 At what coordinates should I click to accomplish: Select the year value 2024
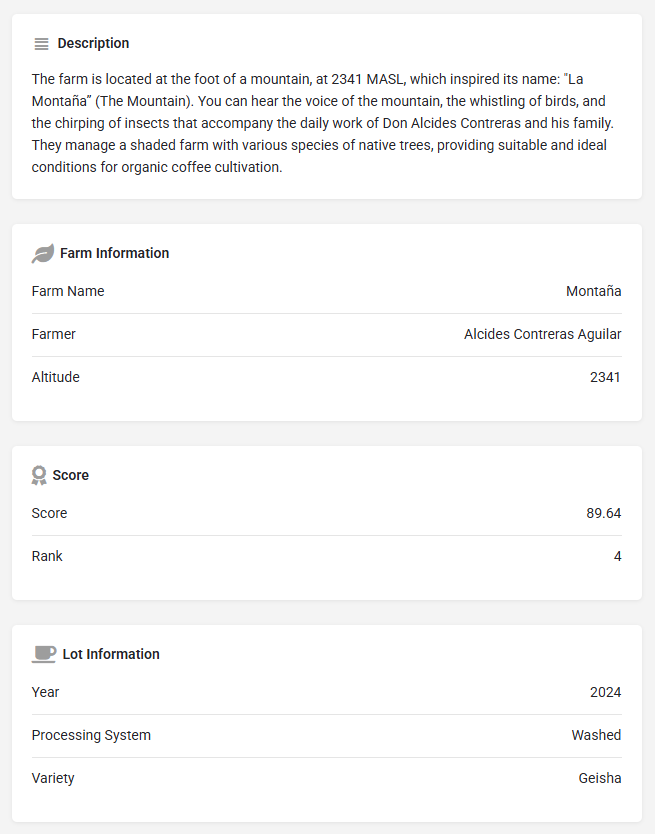pyautogui.click(x=605, y=692)
